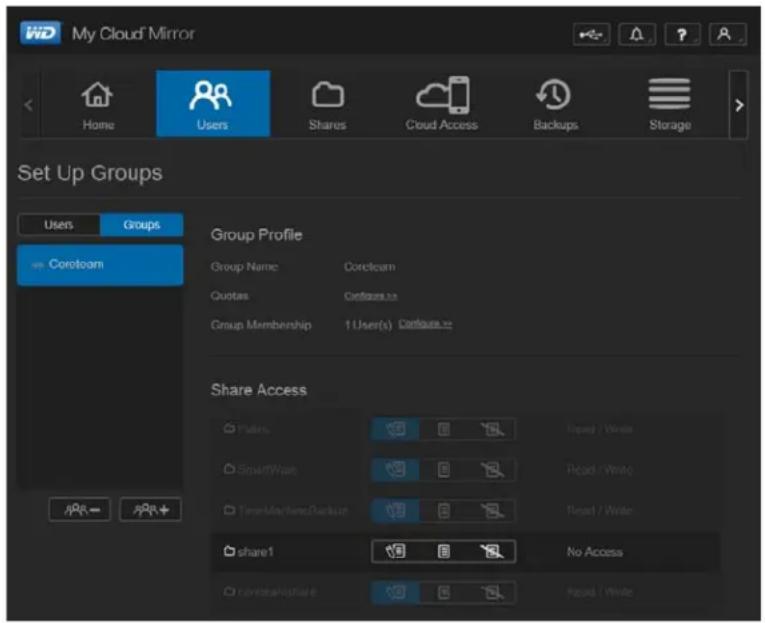Click the 'Set Up Groups' page title
The height and width of the screenshot is (623, 765).
tap(90, 173)
